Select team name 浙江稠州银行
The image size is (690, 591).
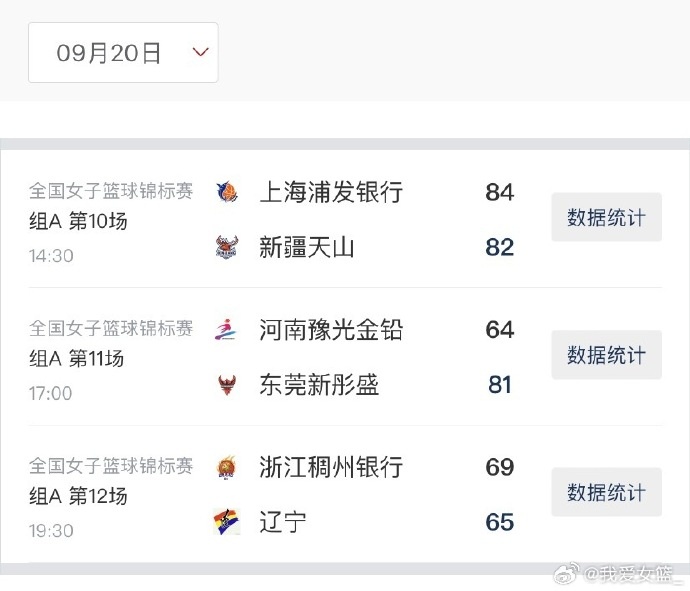(x=331, y=467)
